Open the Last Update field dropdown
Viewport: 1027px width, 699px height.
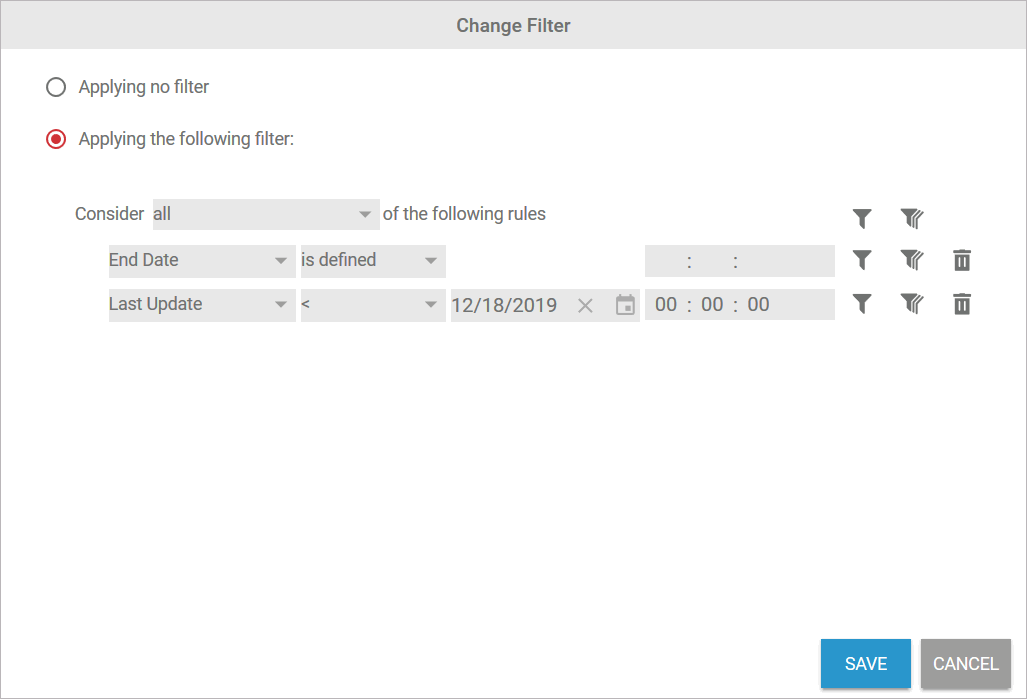(x=200, y=304)
